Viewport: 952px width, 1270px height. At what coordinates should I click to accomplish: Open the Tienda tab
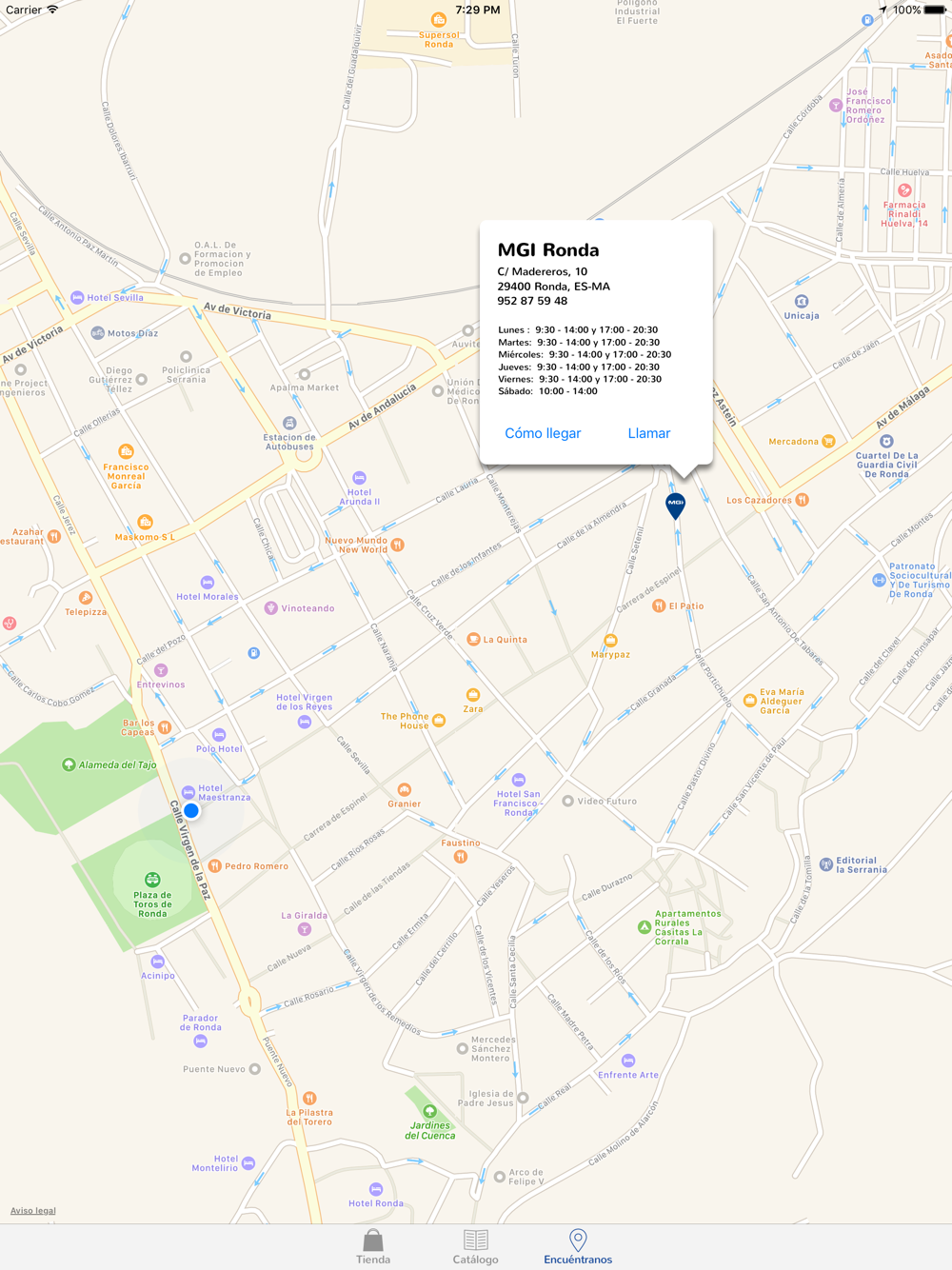[x=373, y=1247]
